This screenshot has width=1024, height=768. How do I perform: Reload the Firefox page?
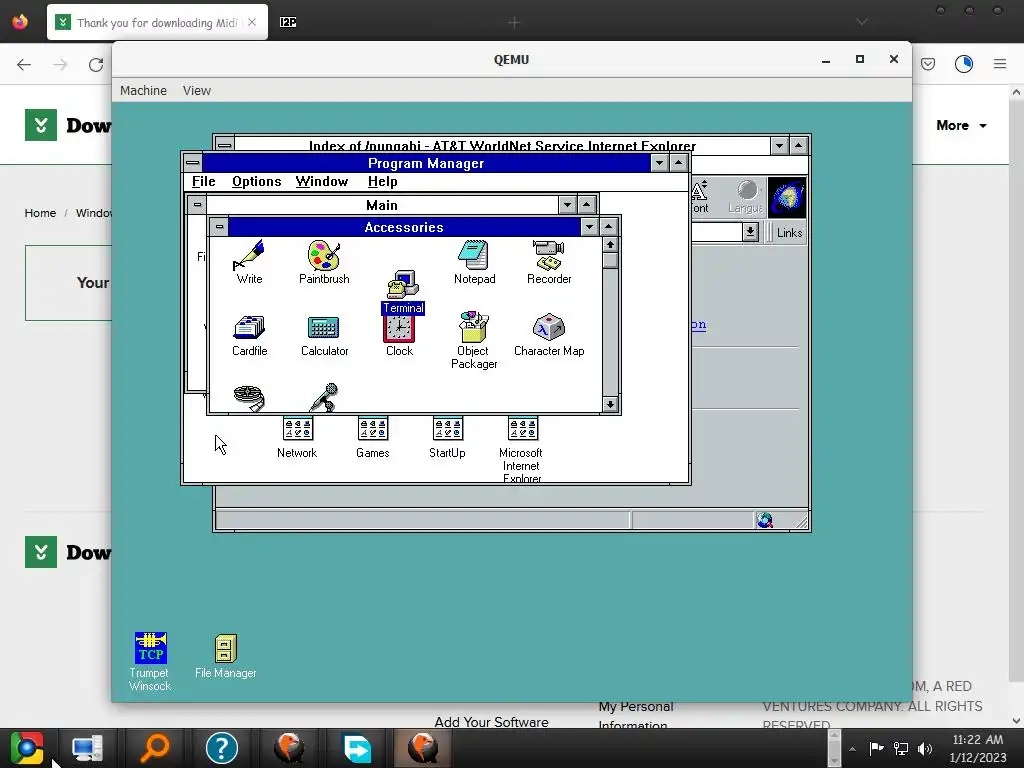96,65
